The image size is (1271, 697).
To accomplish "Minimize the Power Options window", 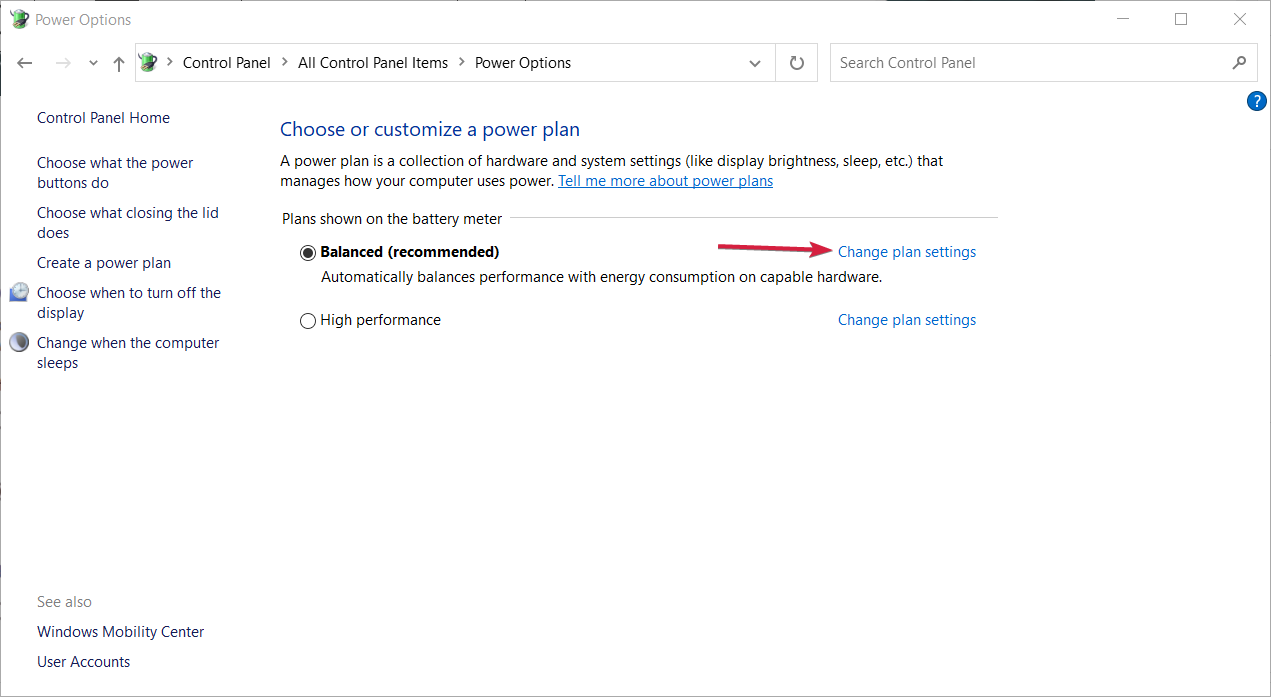I will [1125, 19].
